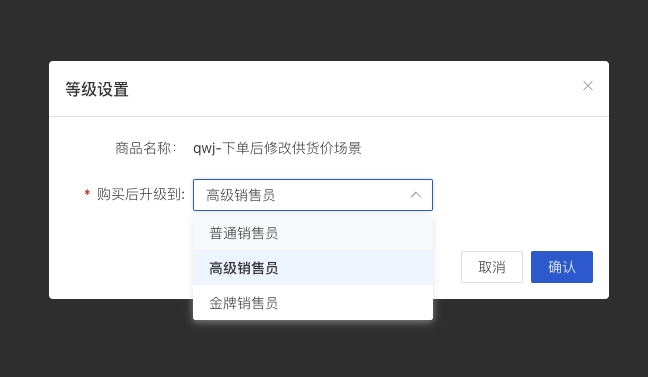The width and height of the screenshot is (648, 377).
Task: Click the product name text qwj-下单后修改供货价场景
Action: (277, 148)
